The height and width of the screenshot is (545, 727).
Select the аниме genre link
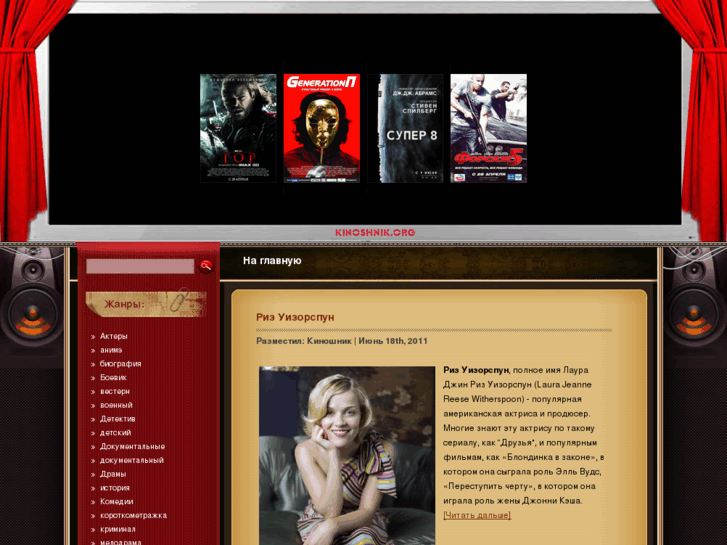pyautogui.click(x=111, y=350)
